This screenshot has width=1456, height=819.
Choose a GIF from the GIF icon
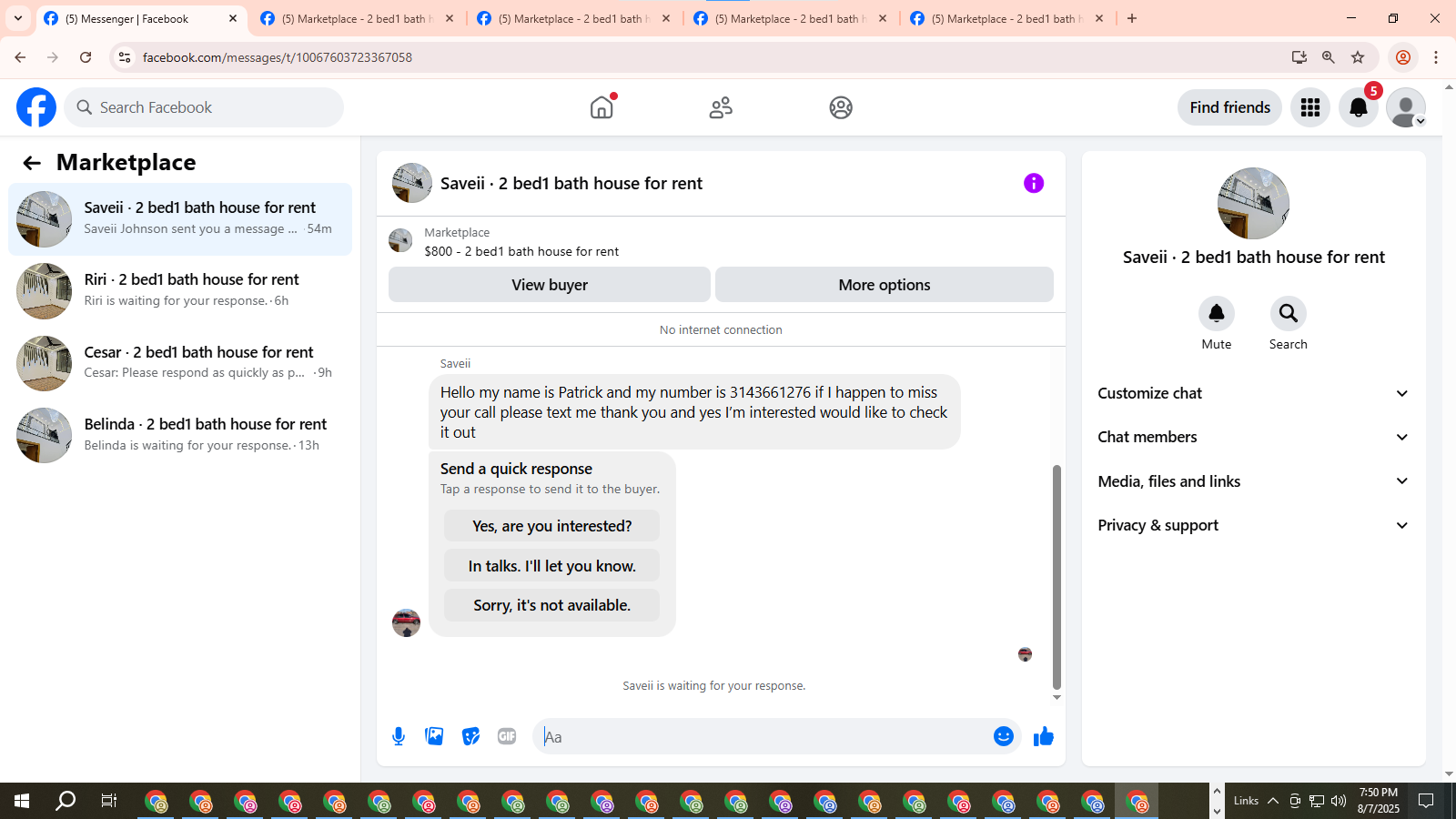[507, 736]
